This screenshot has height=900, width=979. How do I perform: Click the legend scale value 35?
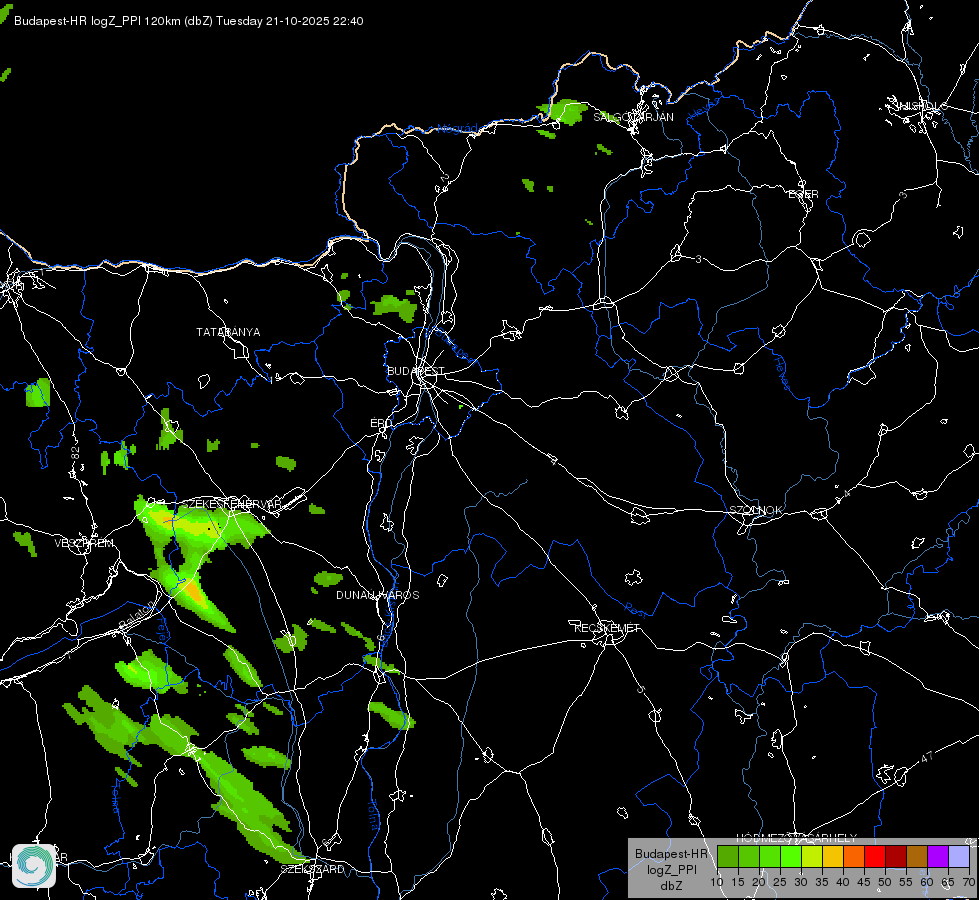coord(822,883)
